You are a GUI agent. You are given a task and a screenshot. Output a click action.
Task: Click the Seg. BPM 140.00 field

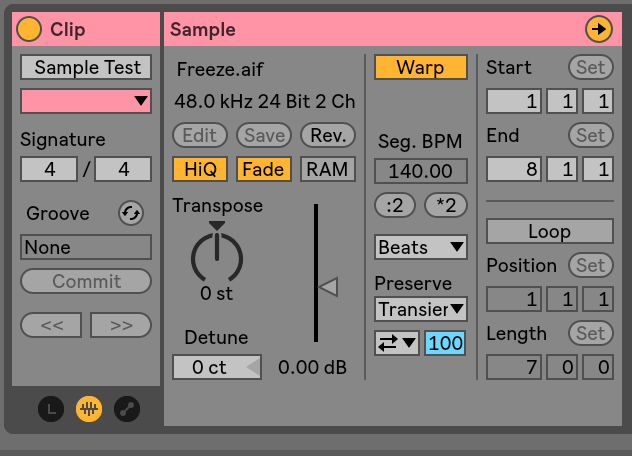pyautogui.click(x=421, y=171)
